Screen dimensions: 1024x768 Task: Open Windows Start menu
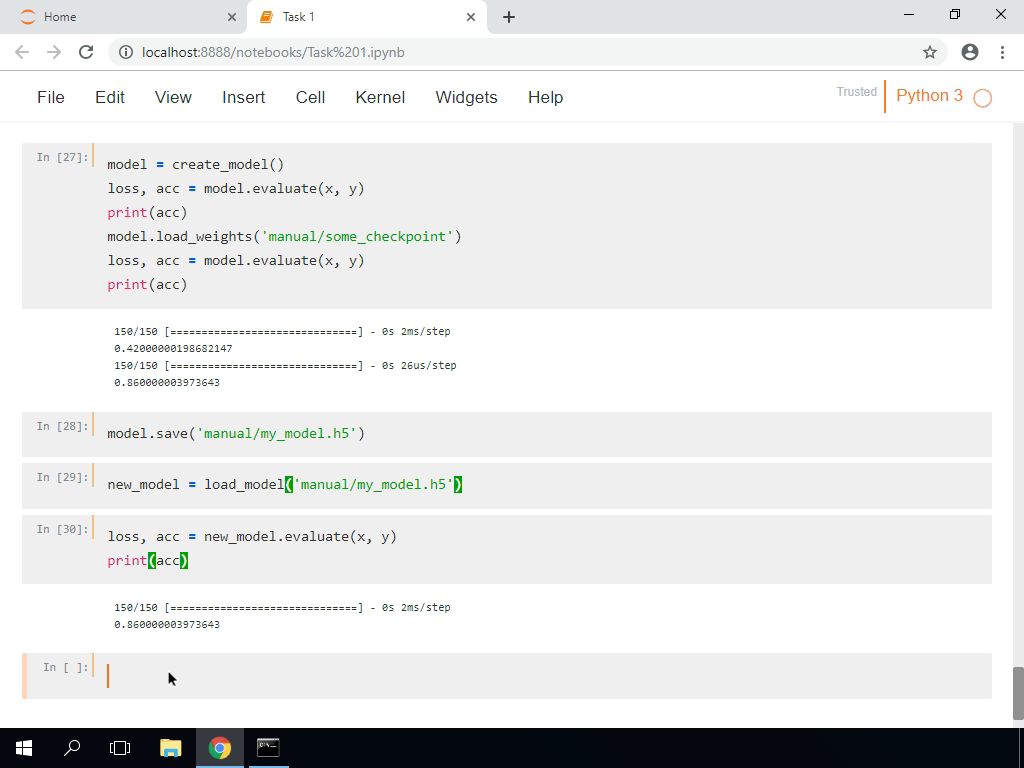click(24, 748)
